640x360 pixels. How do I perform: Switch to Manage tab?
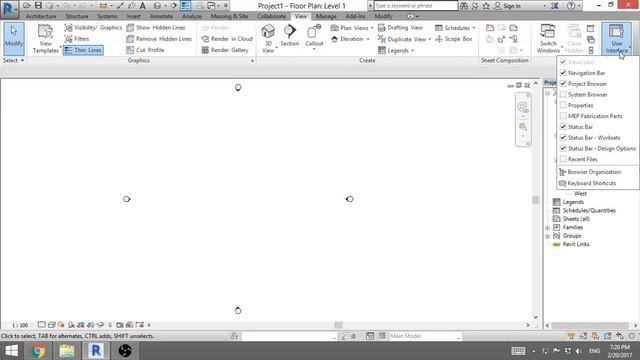point(326,16)
